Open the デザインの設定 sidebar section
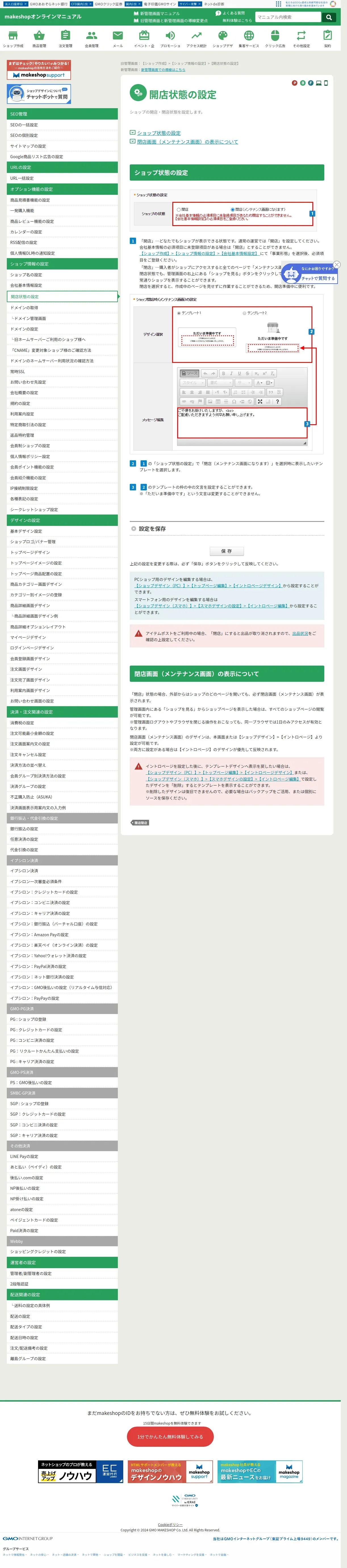The width and height of the screenshot is (347, 1568). (62, 520)
